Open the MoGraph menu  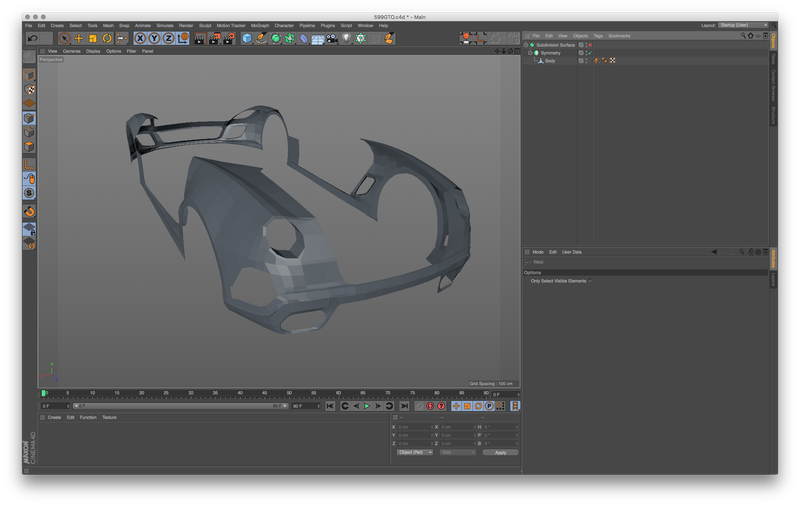tap(260, 26)
